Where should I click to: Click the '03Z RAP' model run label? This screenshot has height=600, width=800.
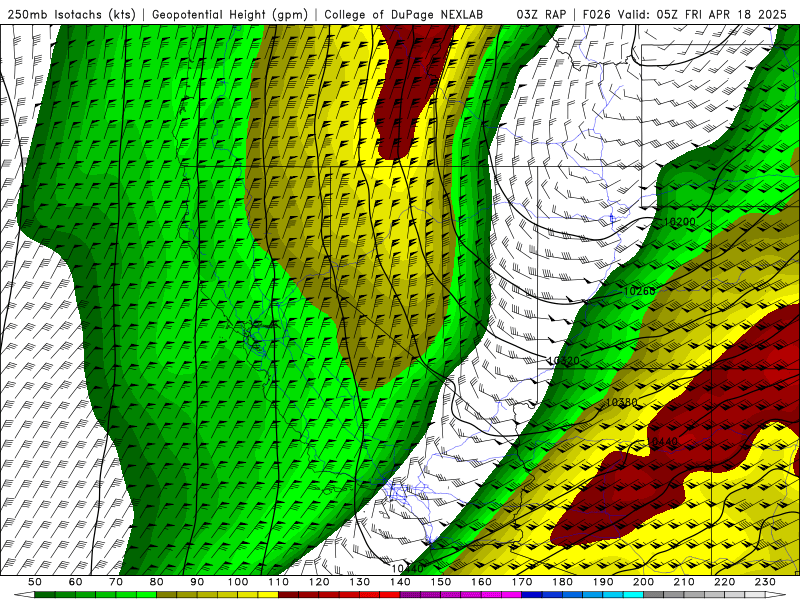coord(541,14)
